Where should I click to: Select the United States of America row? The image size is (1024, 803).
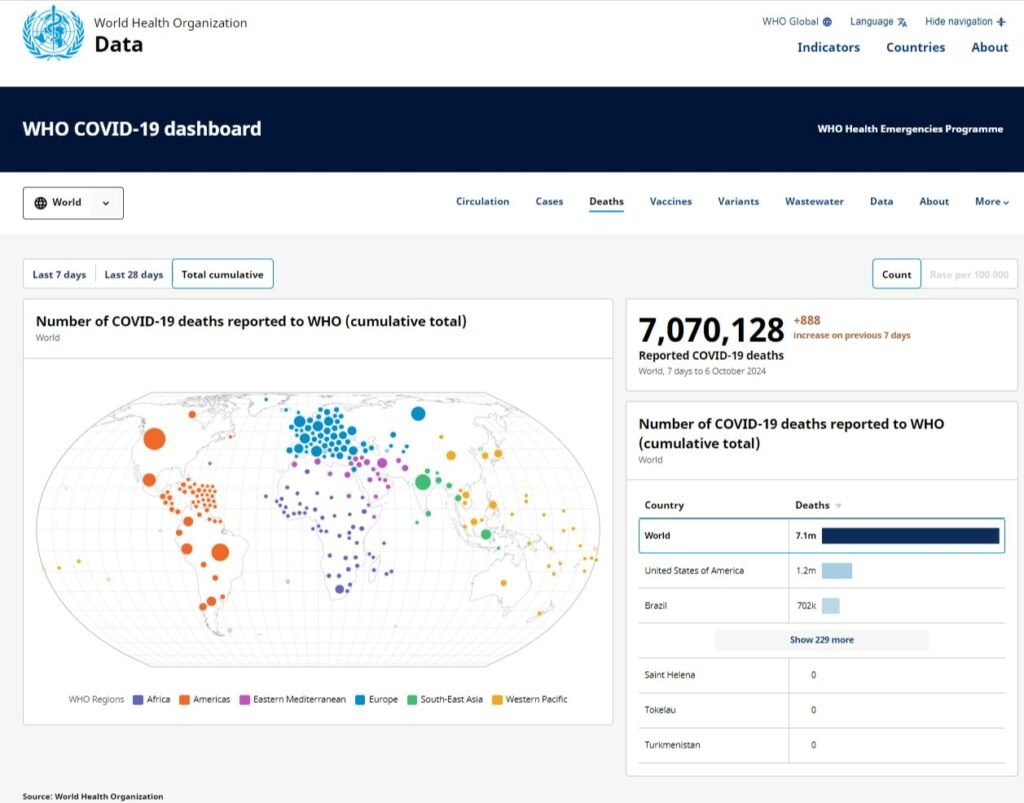point(822,571)
